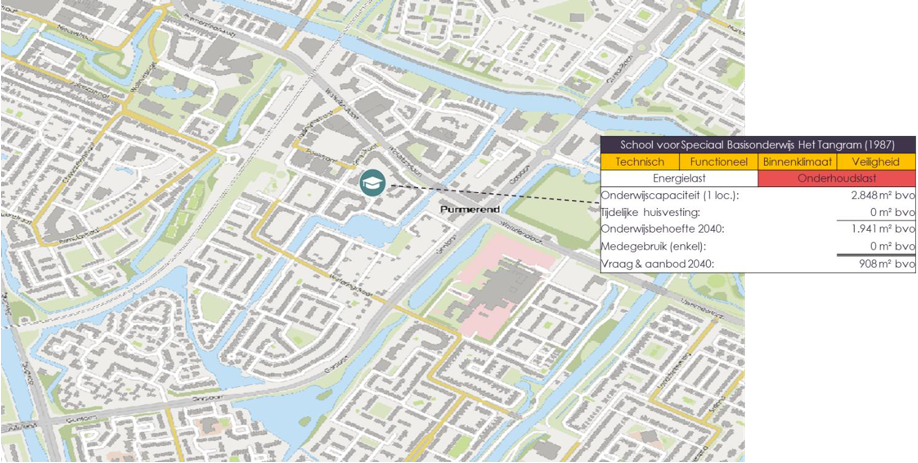Open the Binnenklimaat category cell
This screenshot has width=918, height=463.
(797, 161)
